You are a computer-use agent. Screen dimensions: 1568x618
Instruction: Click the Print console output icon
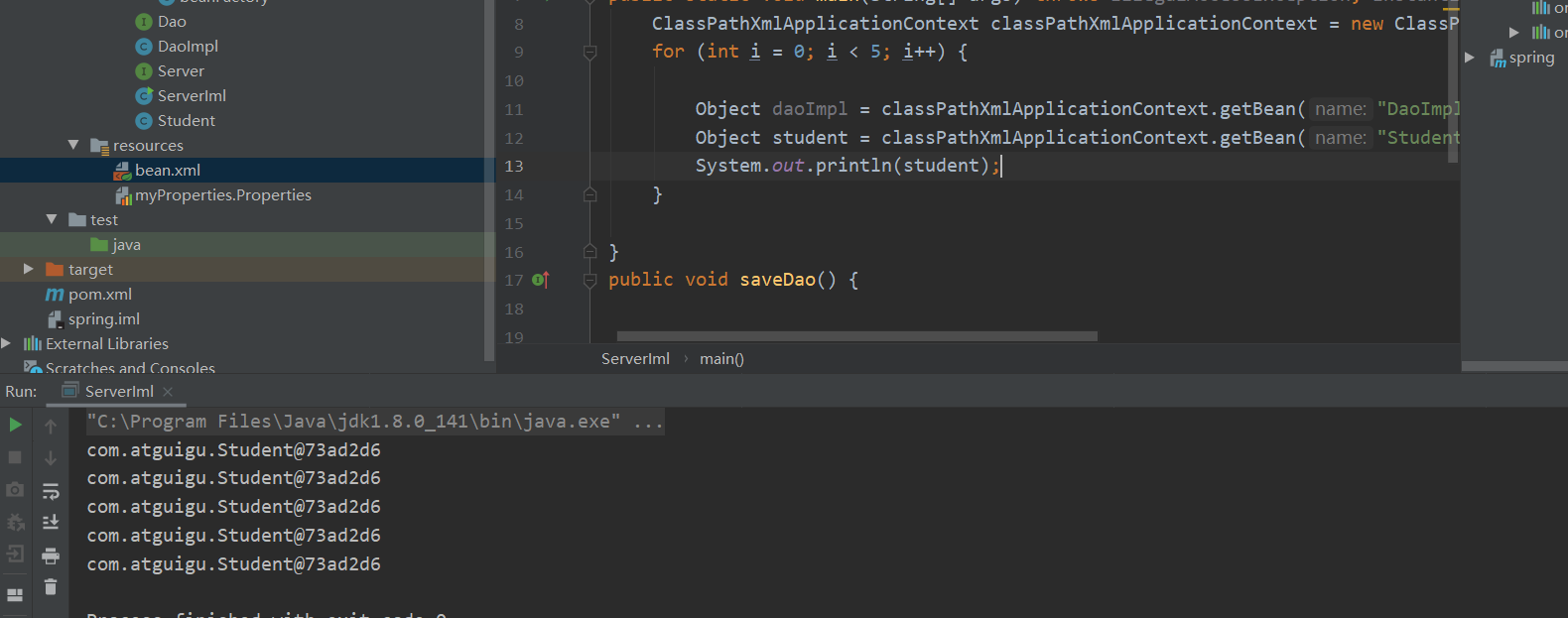coord(51,556)
